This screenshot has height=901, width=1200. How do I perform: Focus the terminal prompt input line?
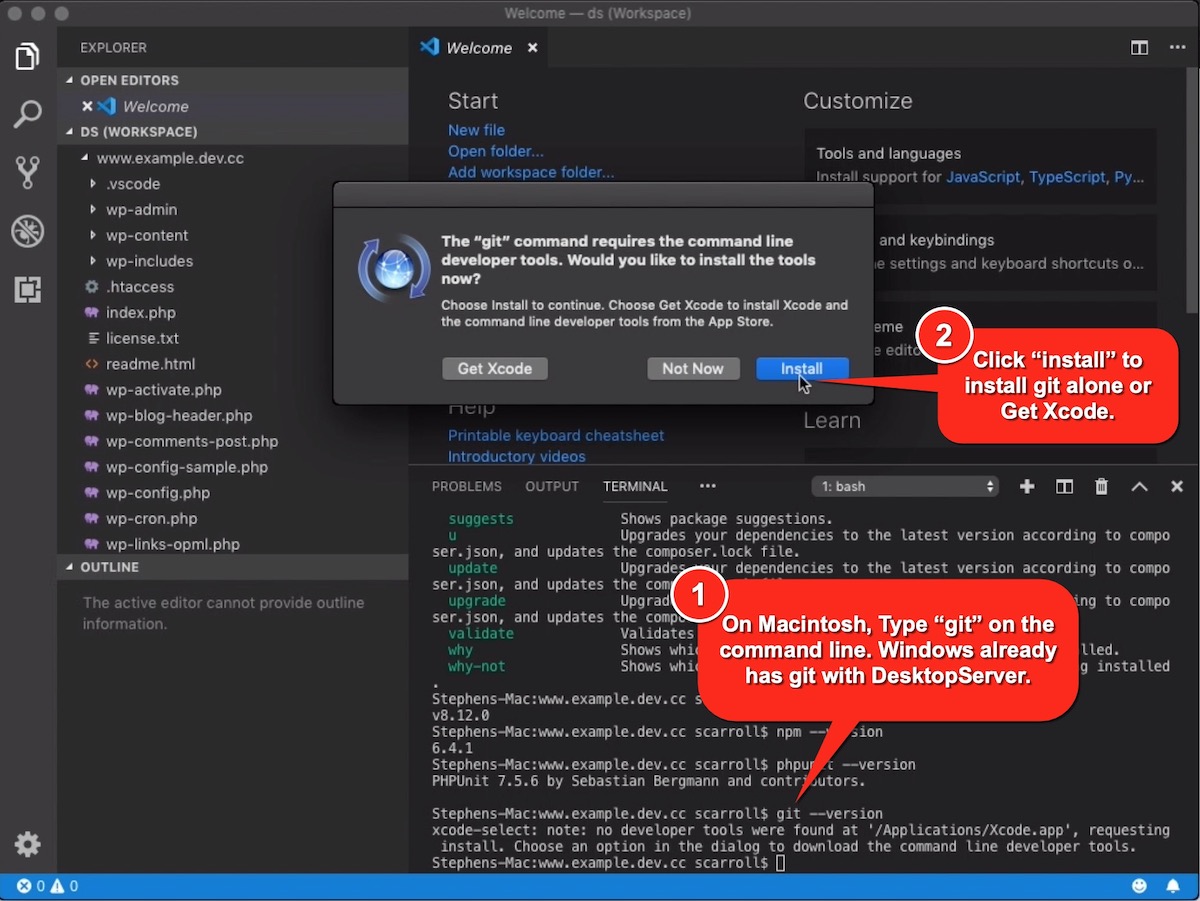[780, 862]
